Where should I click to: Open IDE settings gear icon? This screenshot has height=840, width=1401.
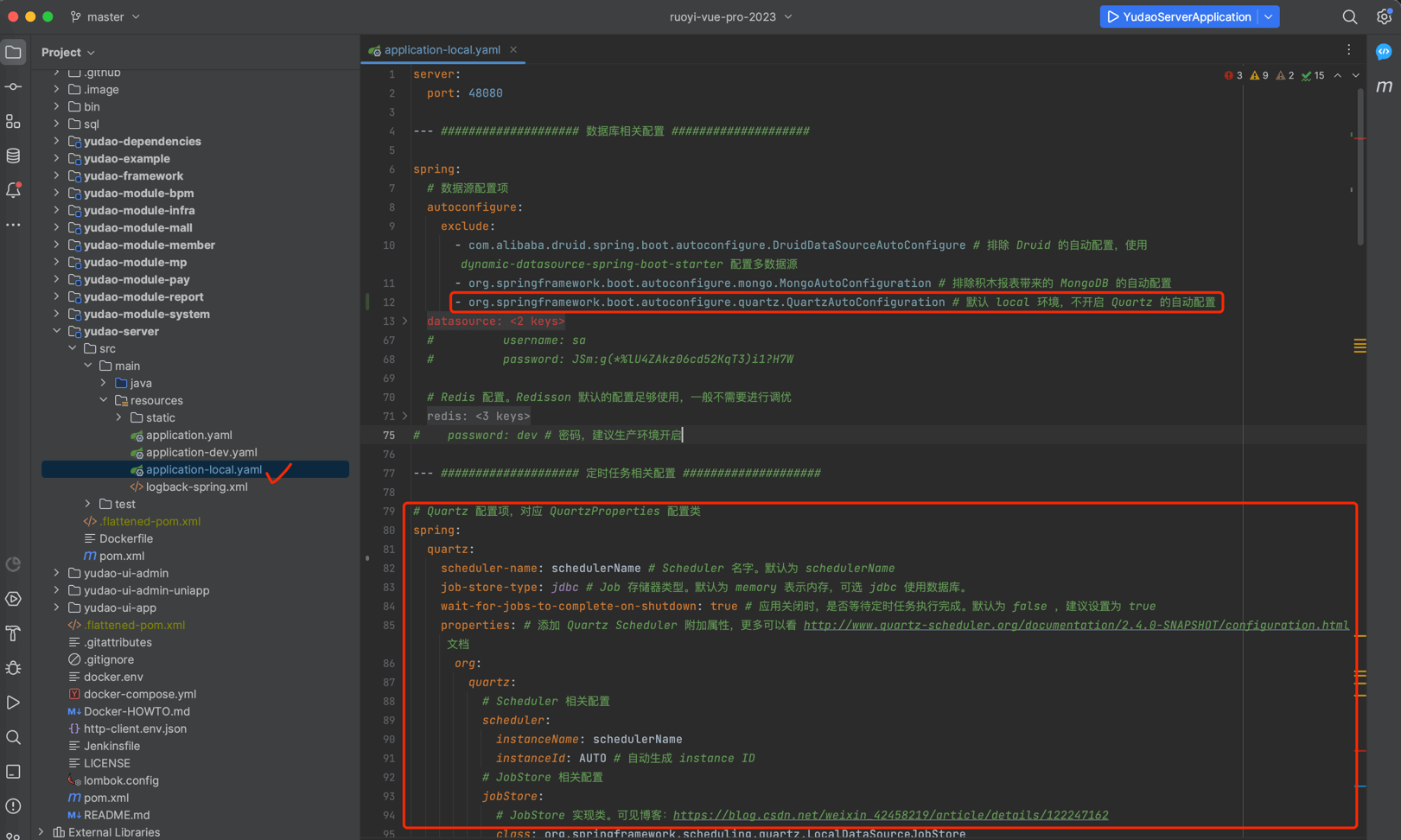pyautogui.click(x=1384, y=17)
